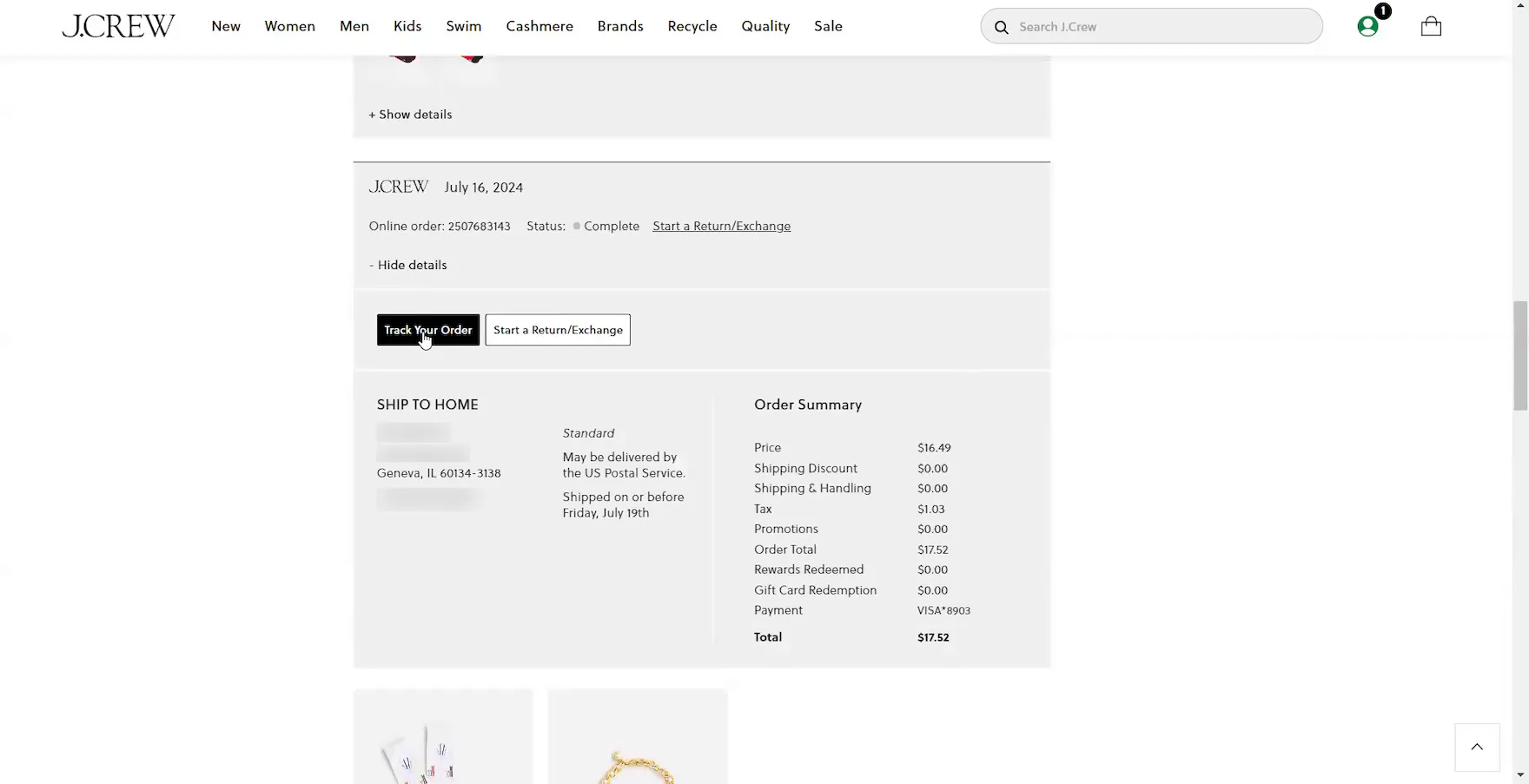Click the Geneva, IL 60134-3138 address line
This screenshot has width=1529, height=784.
point(439,473)
